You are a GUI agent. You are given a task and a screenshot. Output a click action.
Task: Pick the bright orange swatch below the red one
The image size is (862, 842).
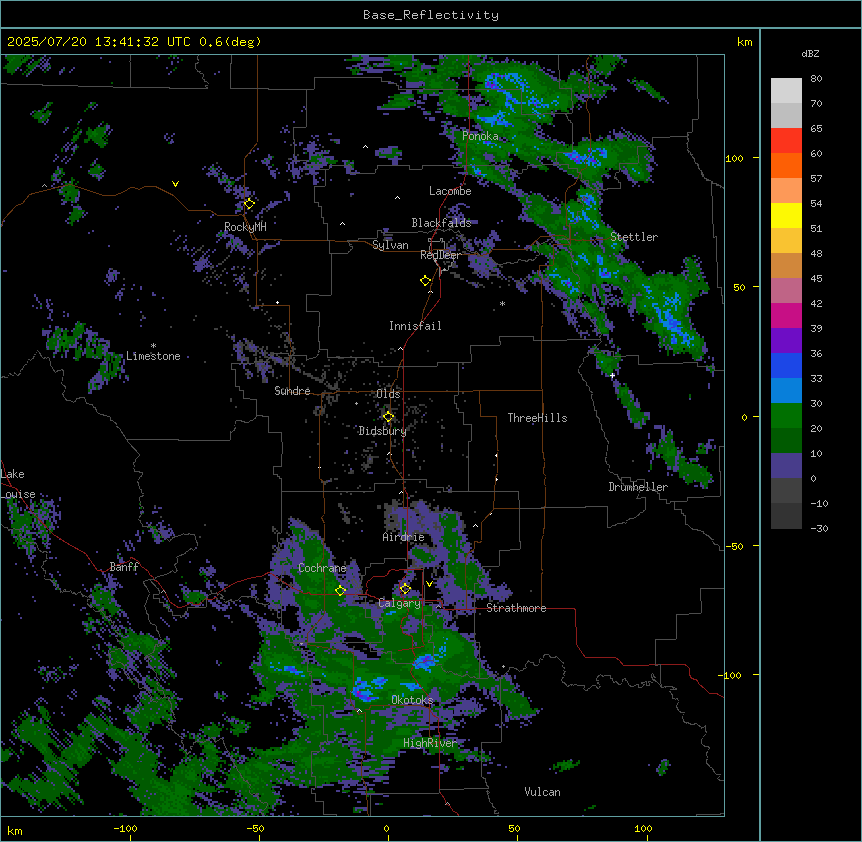coord(786,165)
